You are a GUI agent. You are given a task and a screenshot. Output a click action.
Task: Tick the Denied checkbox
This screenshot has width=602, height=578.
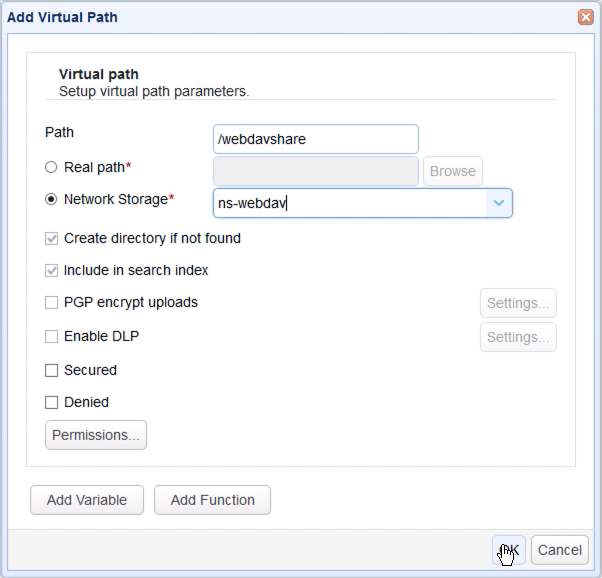[52, 403]
